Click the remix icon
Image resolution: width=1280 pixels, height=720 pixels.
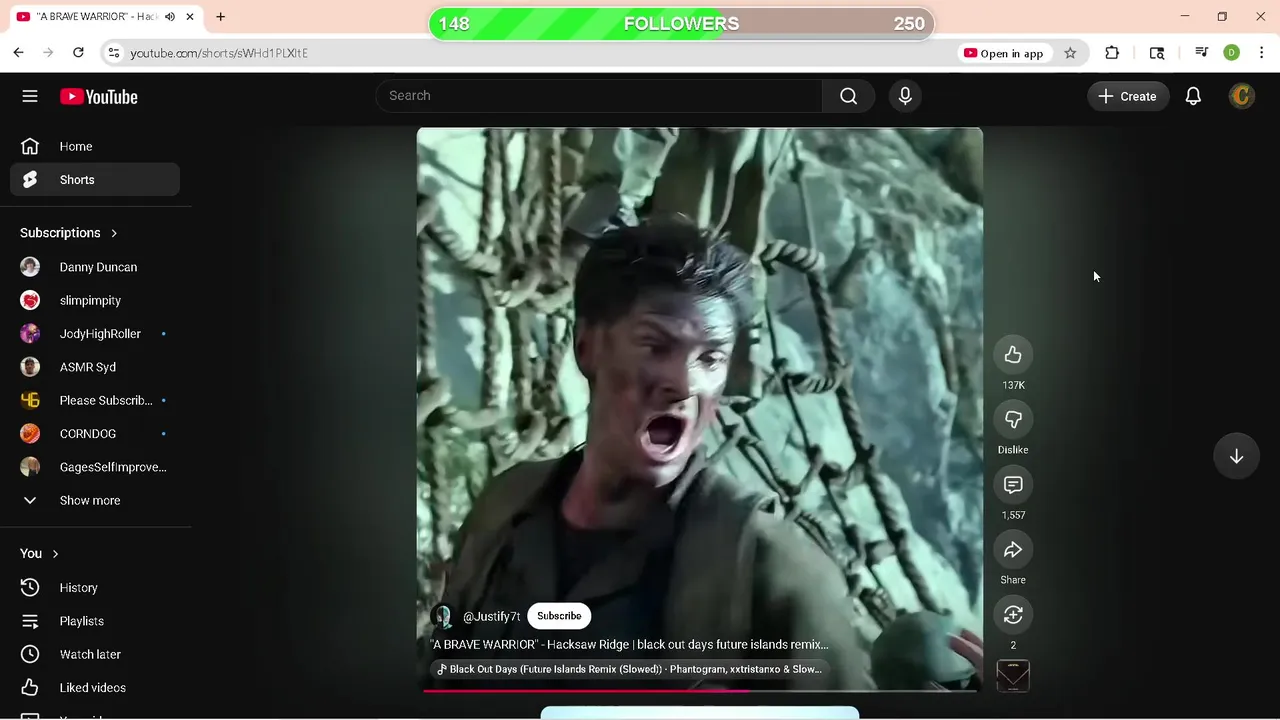tap(1013, 615)
